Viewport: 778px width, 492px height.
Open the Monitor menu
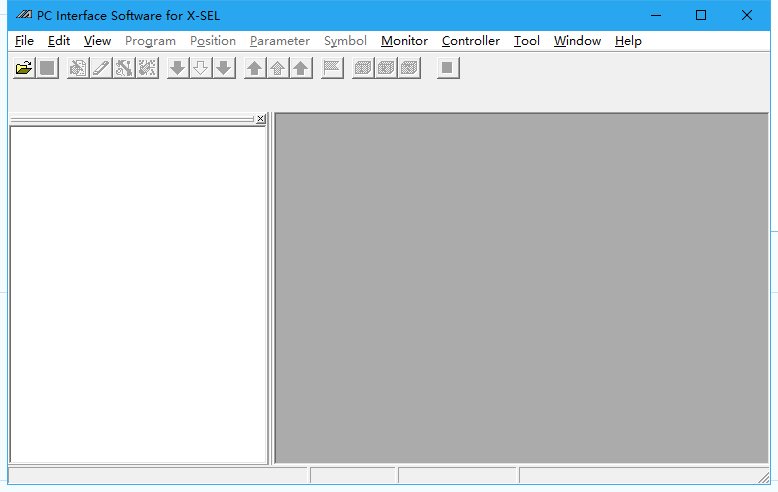[x=404, y=41]
